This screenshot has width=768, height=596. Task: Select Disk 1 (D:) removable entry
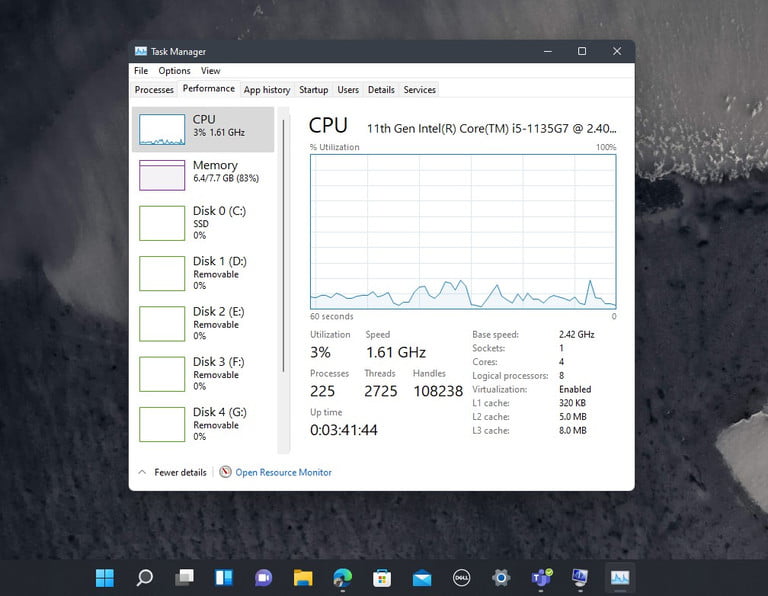203,273
